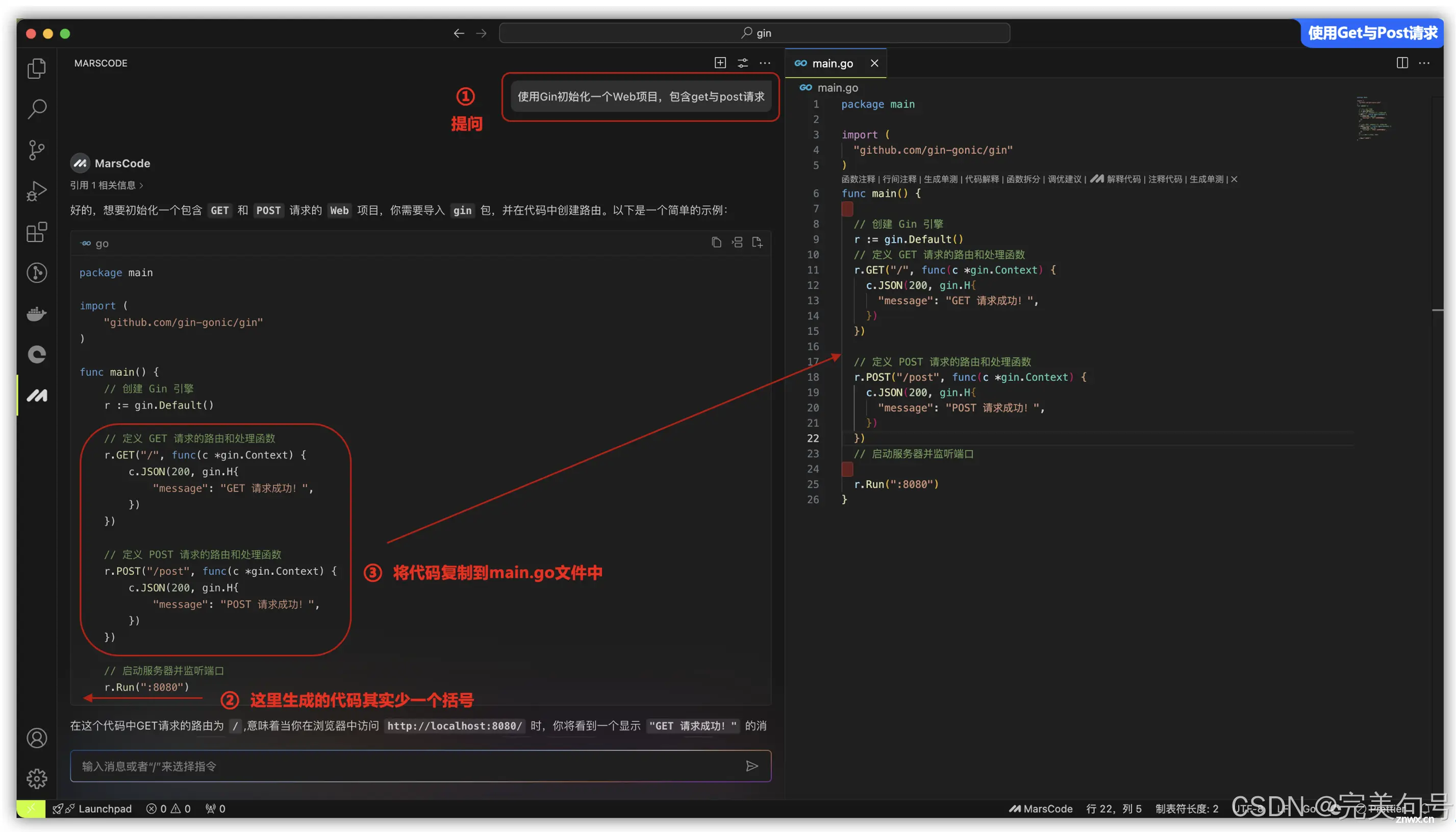Screen dimensions: 1456x832
Task: Click the http://localhost:8080/ inline code
Action: 455,726
